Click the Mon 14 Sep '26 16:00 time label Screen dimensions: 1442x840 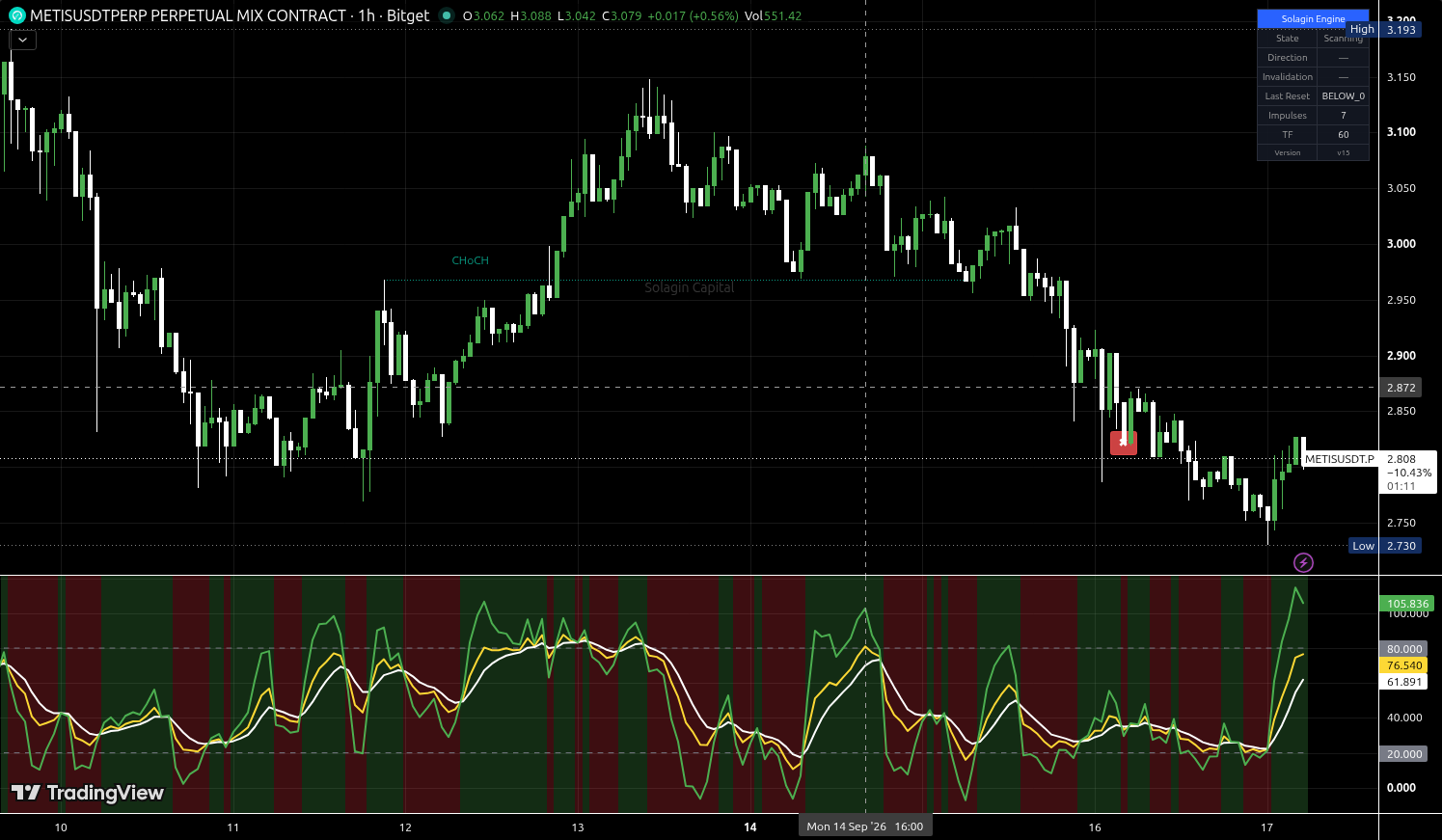[865, 826]
